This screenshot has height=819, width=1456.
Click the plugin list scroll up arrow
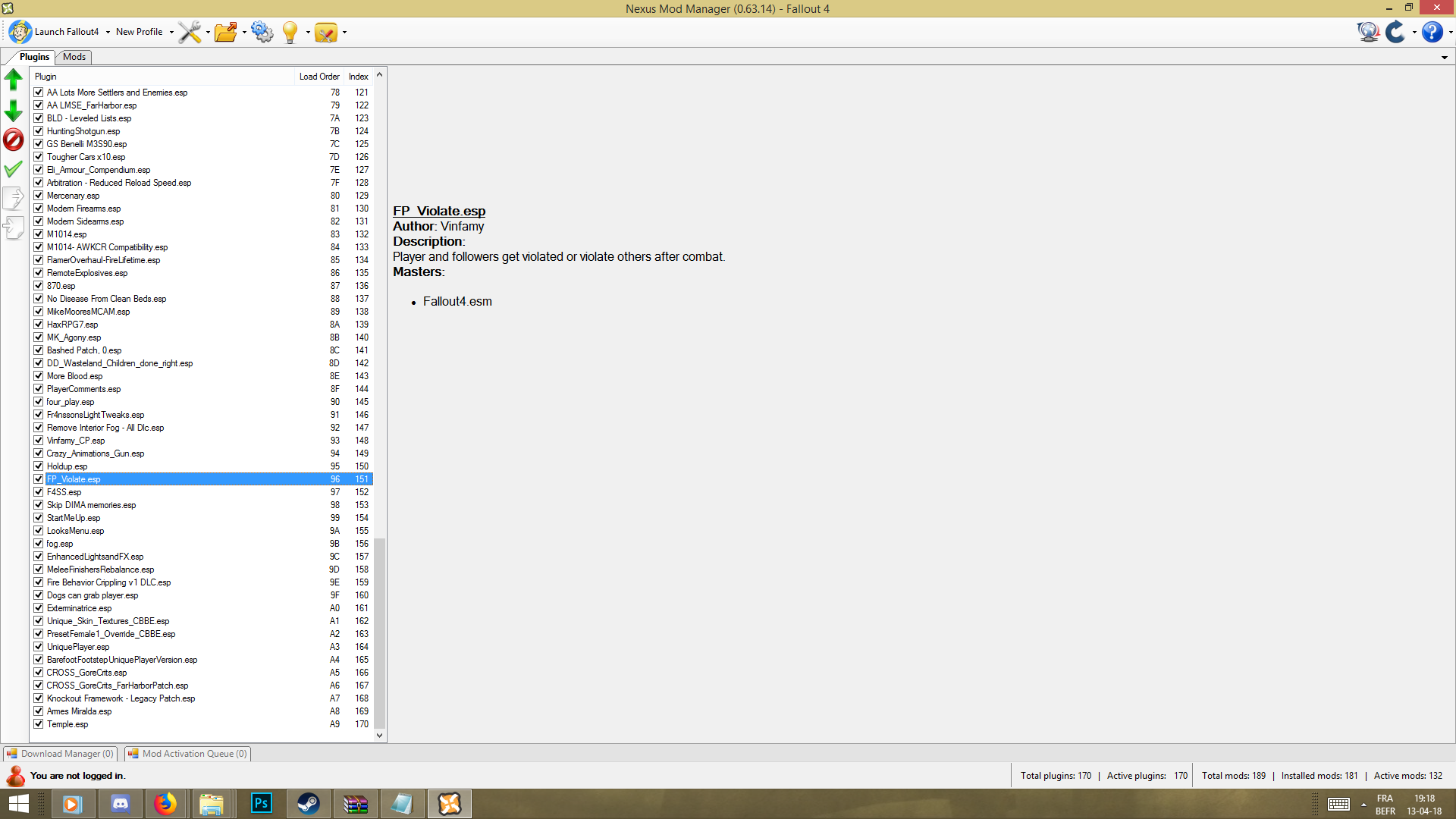coord(380,75)
